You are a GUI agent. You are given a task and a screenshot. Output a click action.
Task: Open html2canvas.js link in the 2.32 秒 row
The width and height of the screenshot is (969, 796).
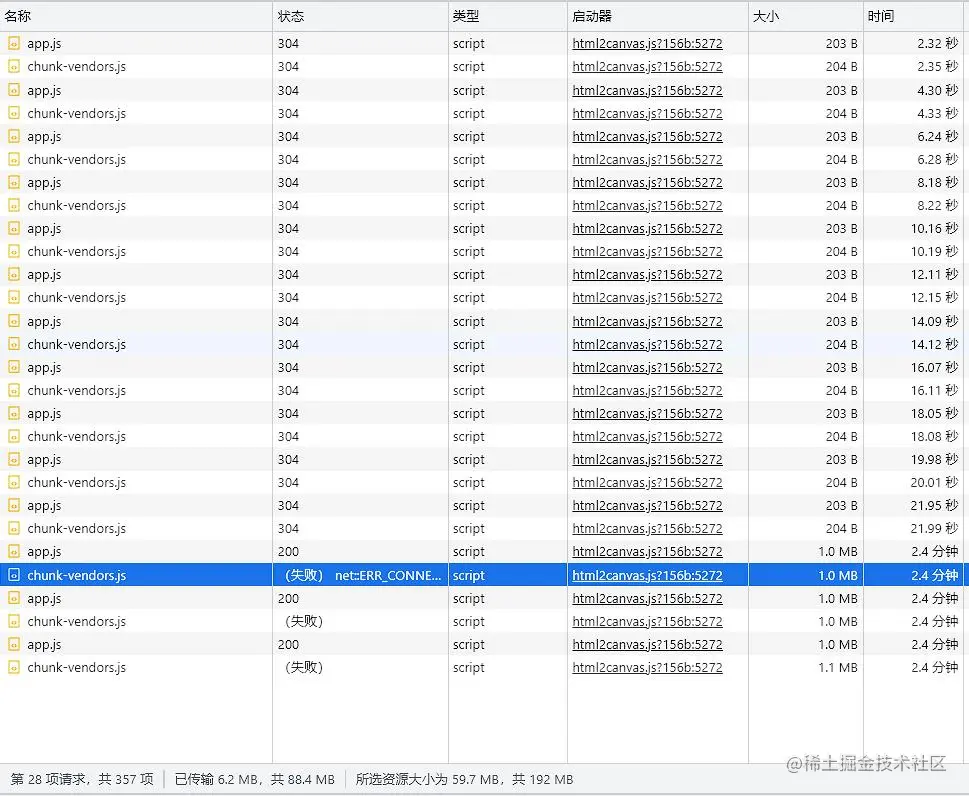[x=647, y=43]
